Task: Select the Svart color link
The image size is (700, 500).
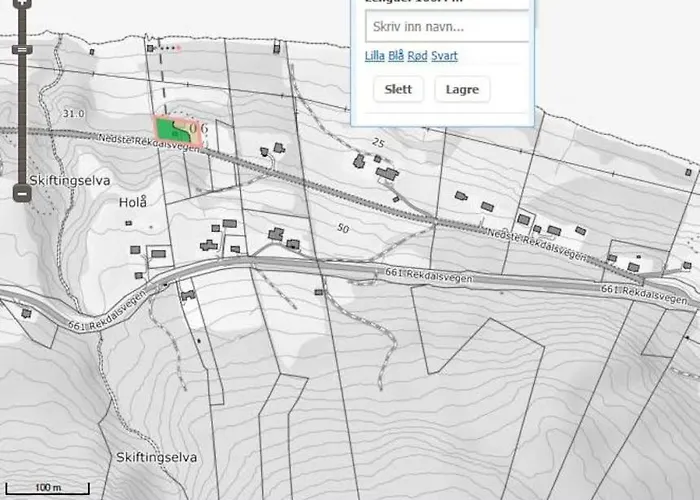Action: click(444, 56)
